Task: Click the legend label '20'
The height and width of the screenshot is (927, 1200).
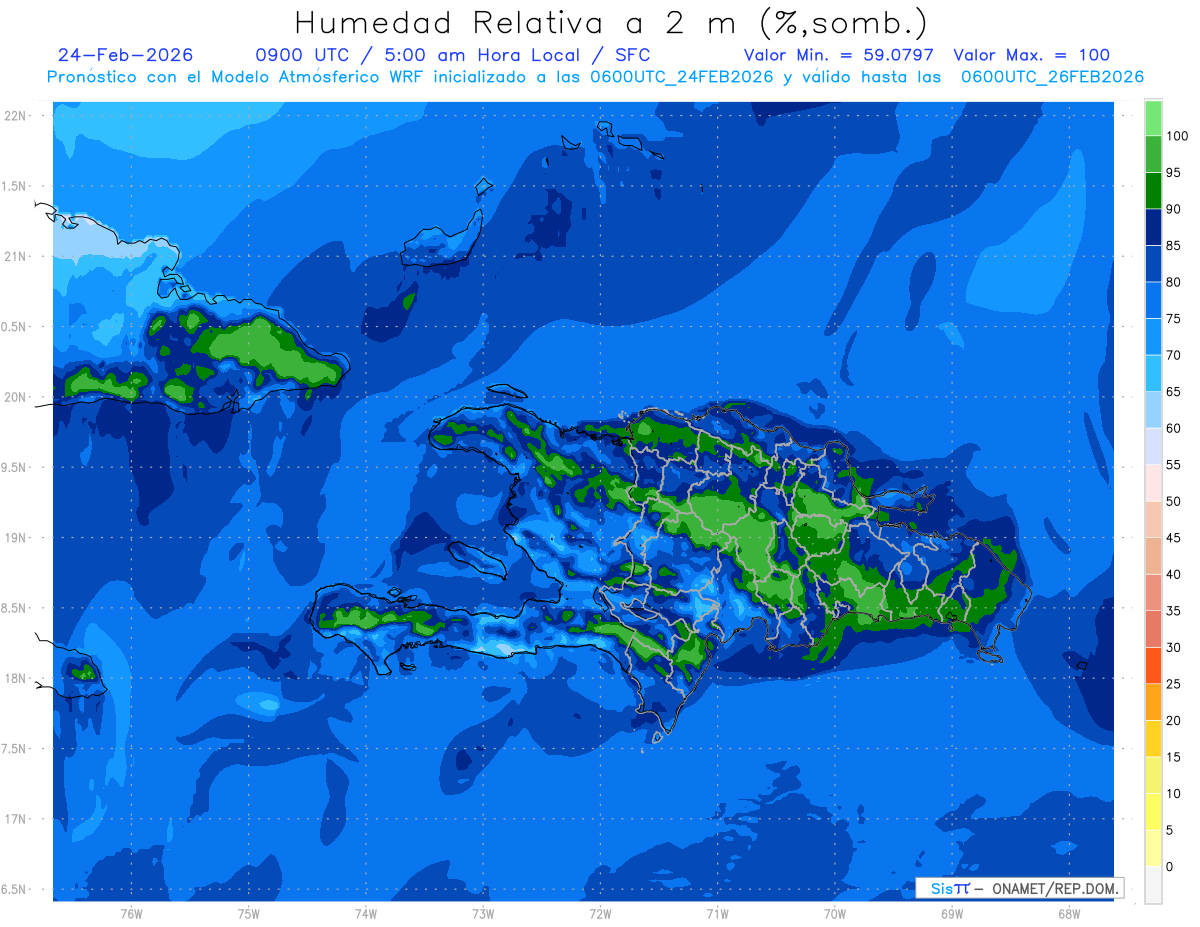Action: tap(1173, 720)
